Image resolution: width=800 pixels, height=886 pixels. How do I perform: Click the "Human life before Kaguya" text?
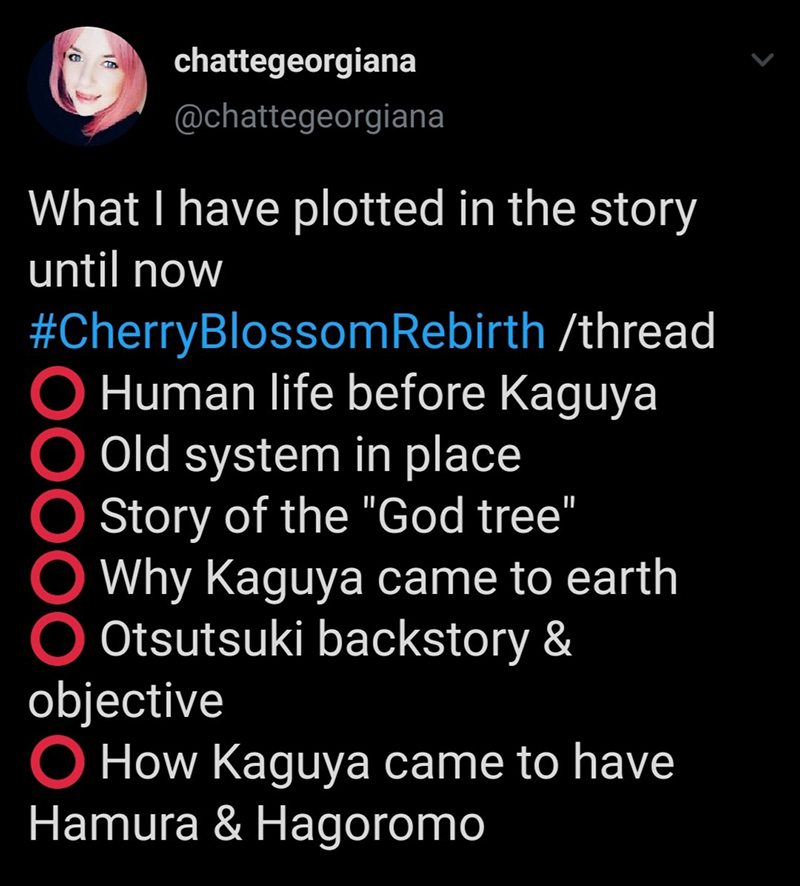coord(378,395)
